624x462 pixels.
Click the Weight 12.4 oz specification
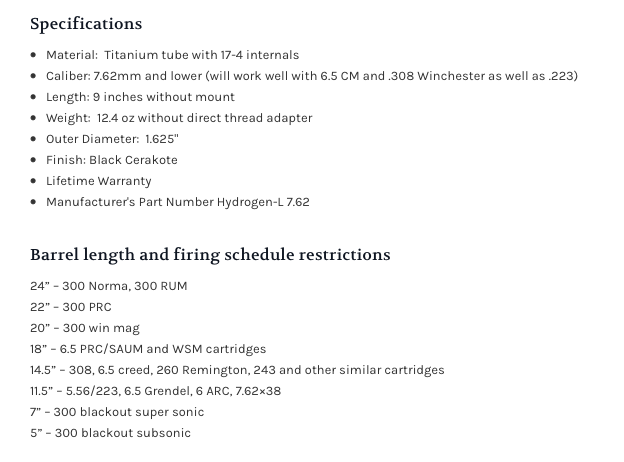coord(179,118)
